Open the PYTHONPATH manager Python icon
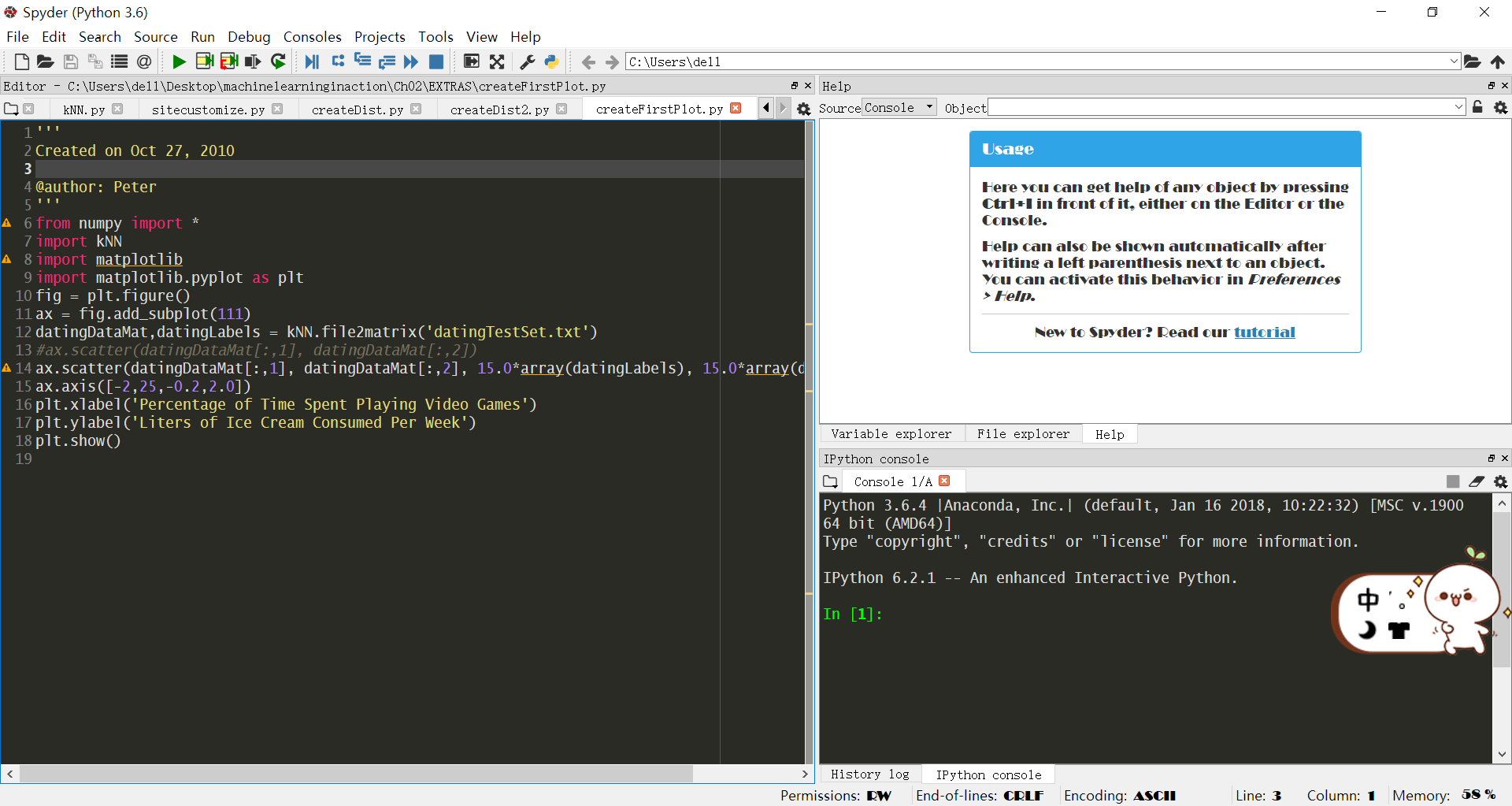This screenshot has height=806, width=1512. 551,61
